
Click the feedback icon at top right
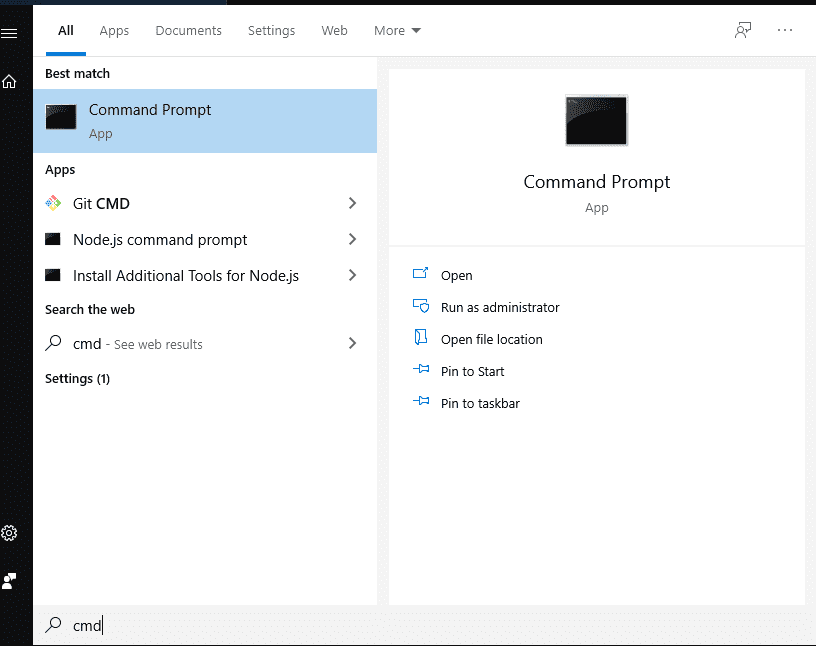pyautogui.click(x=742, y=30)
